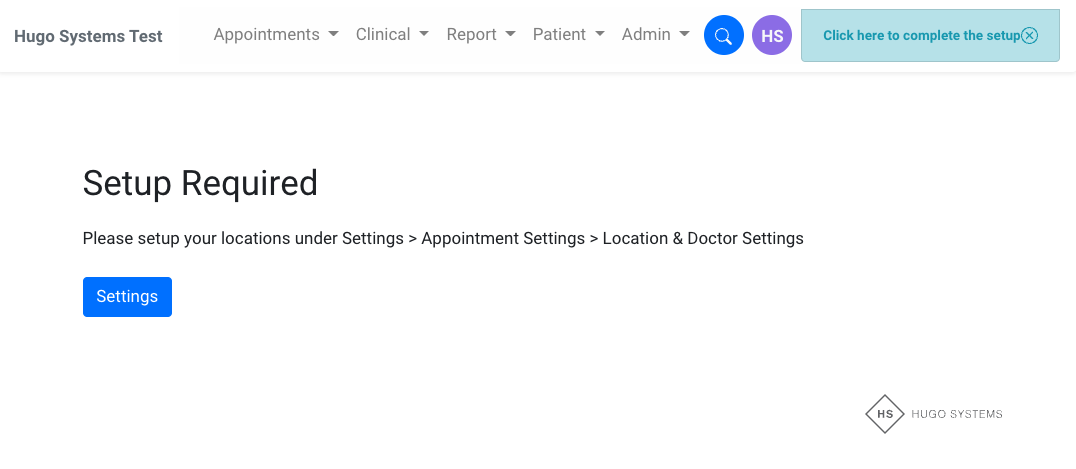Image resolution: width=1076 pixels, height=469 pixels.
Task: Open the Report menu
Action: 472,34
